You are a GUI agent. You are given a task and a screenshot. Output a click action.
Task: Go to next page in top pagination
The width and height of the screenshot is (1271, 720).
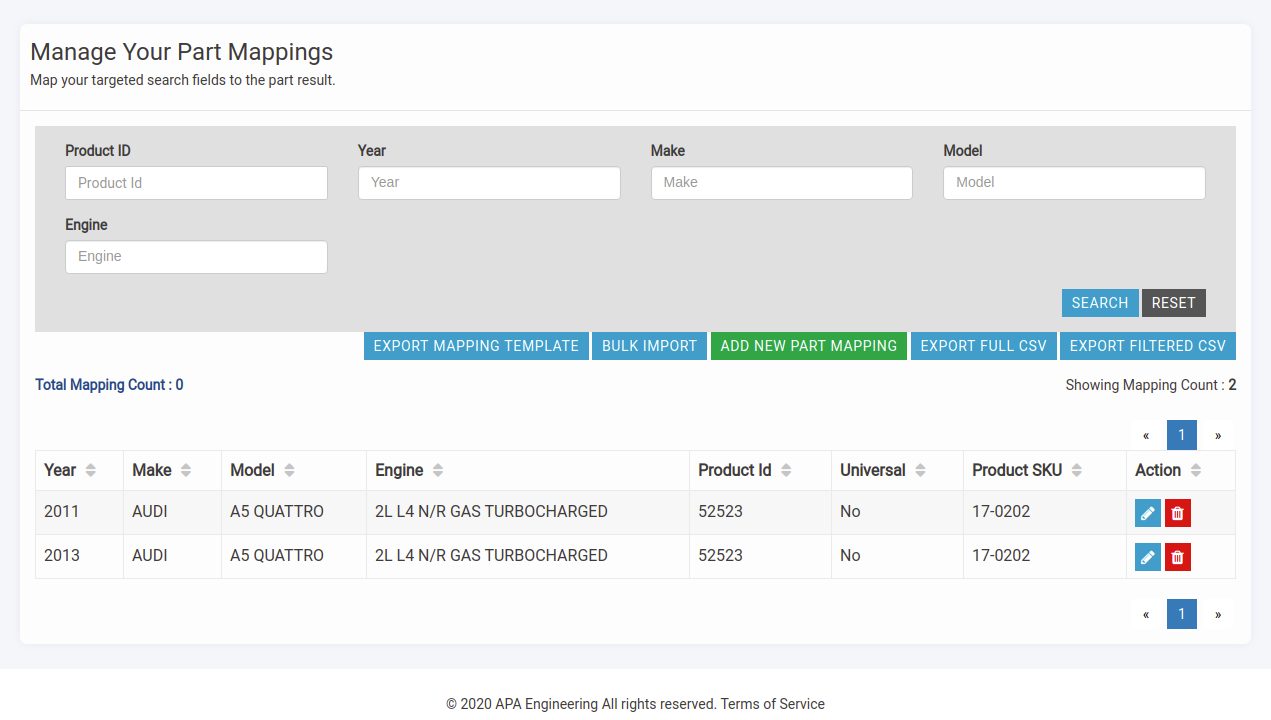click(1218, 435)
